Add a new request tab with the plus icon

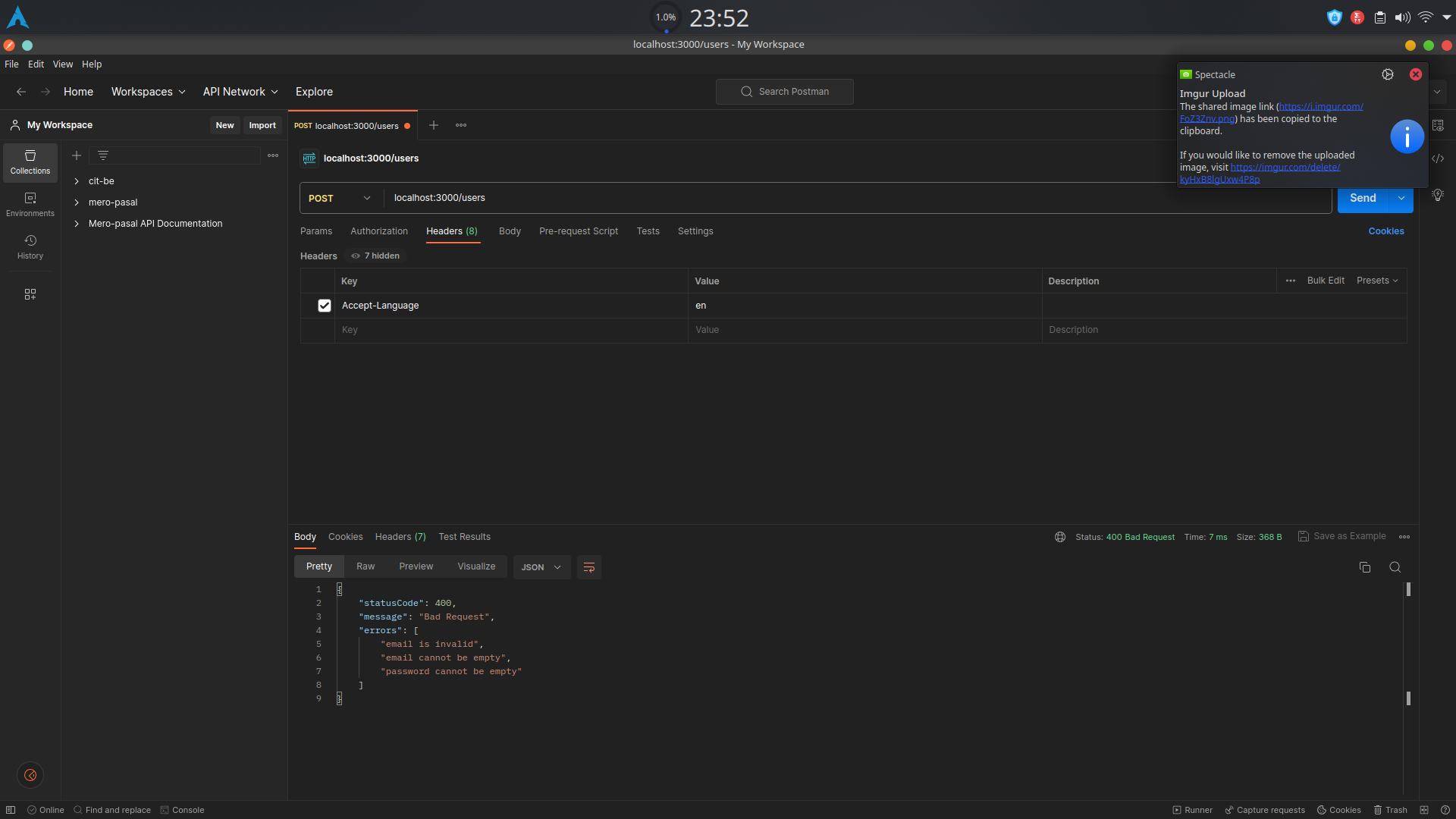tap(434, 125)
